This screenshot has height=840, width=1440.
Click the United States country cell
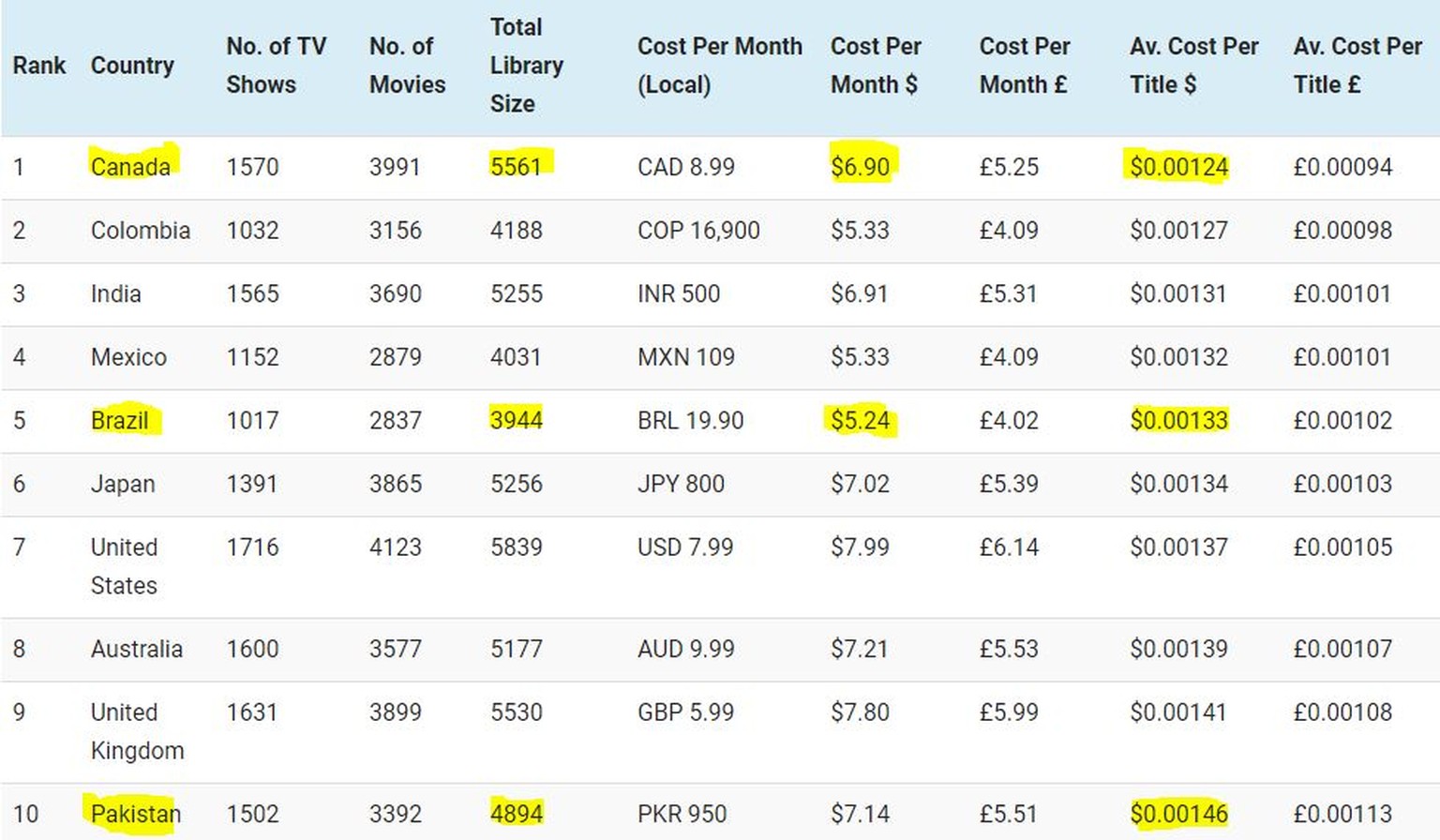click(x=124, y=566)
